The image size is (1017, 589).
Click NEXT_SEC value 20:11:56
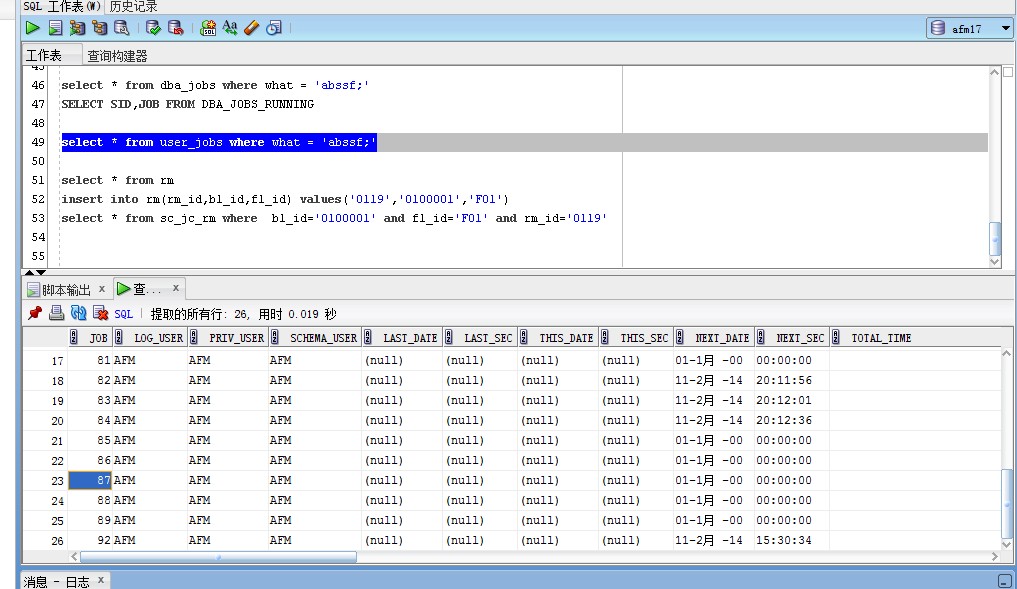tap(784, 380)
